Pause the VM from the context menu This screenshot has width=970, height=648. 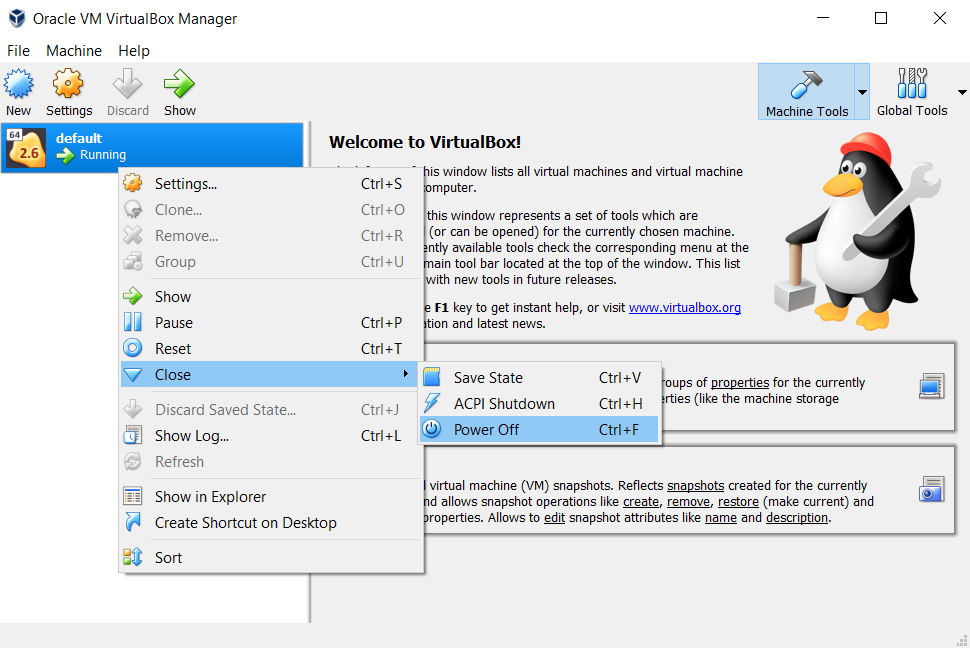pyautogui.click(x=271, y=322)
